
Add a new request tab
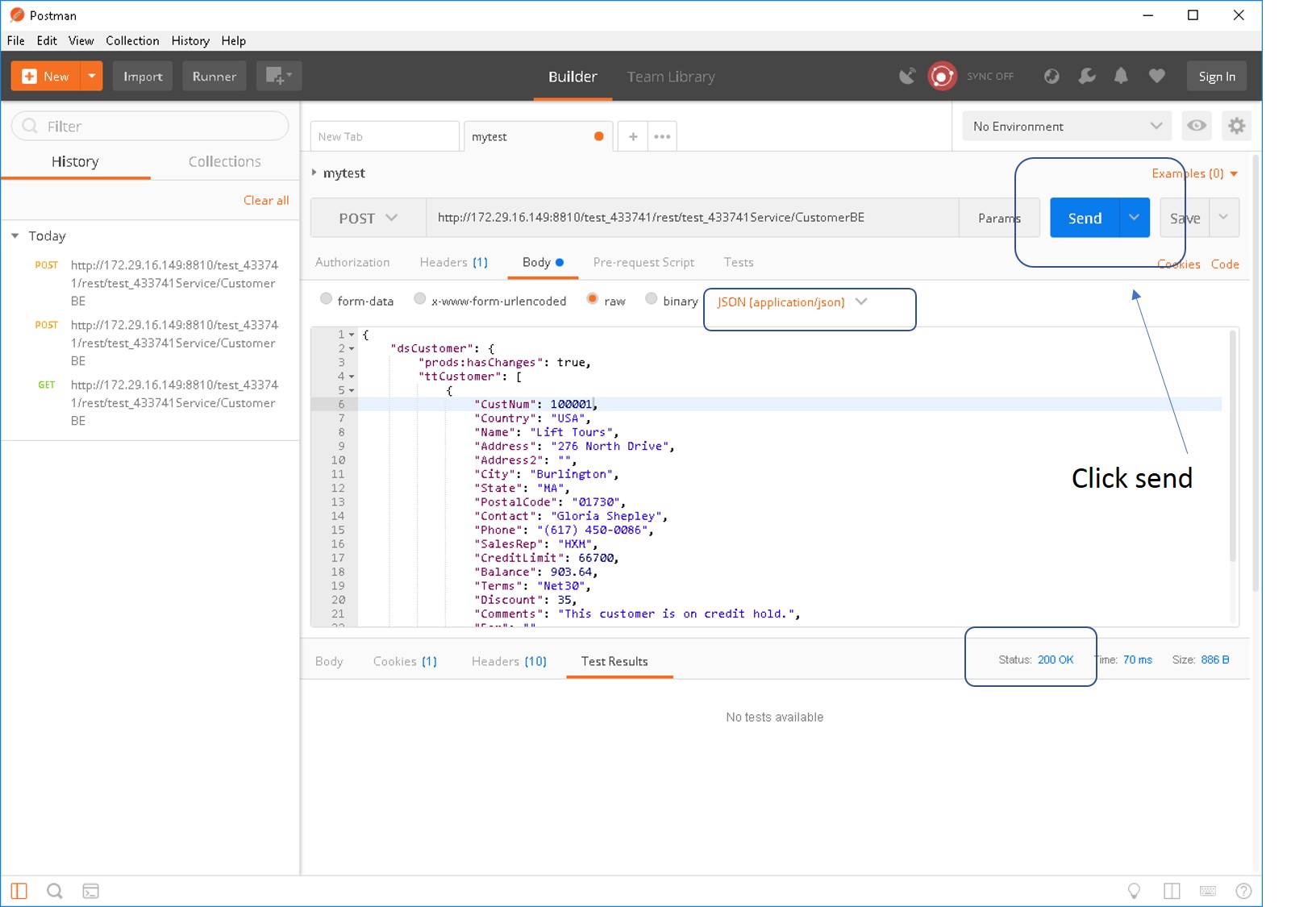633,136
